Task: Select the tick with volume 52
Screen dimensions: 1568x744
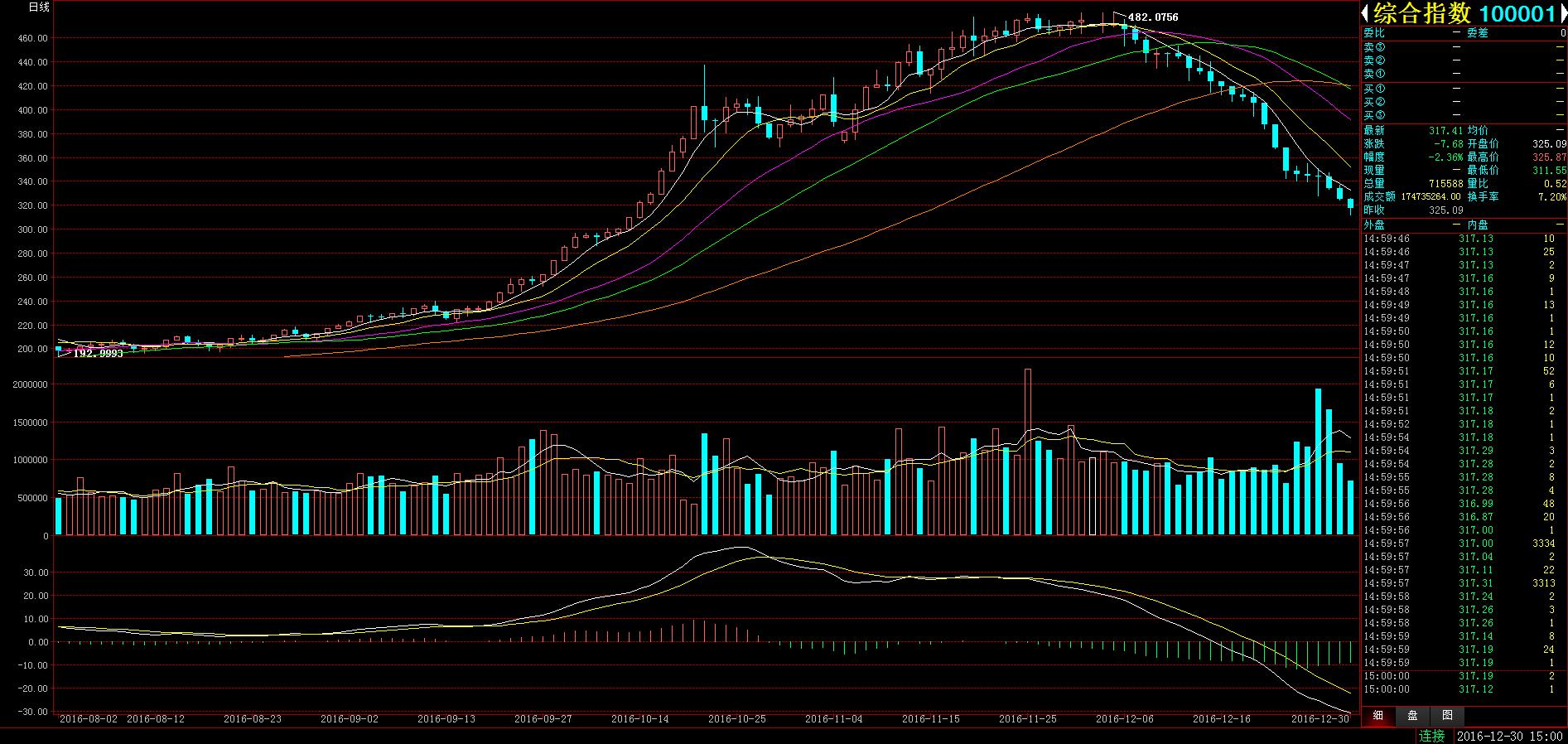Action: coord(1464,371)
